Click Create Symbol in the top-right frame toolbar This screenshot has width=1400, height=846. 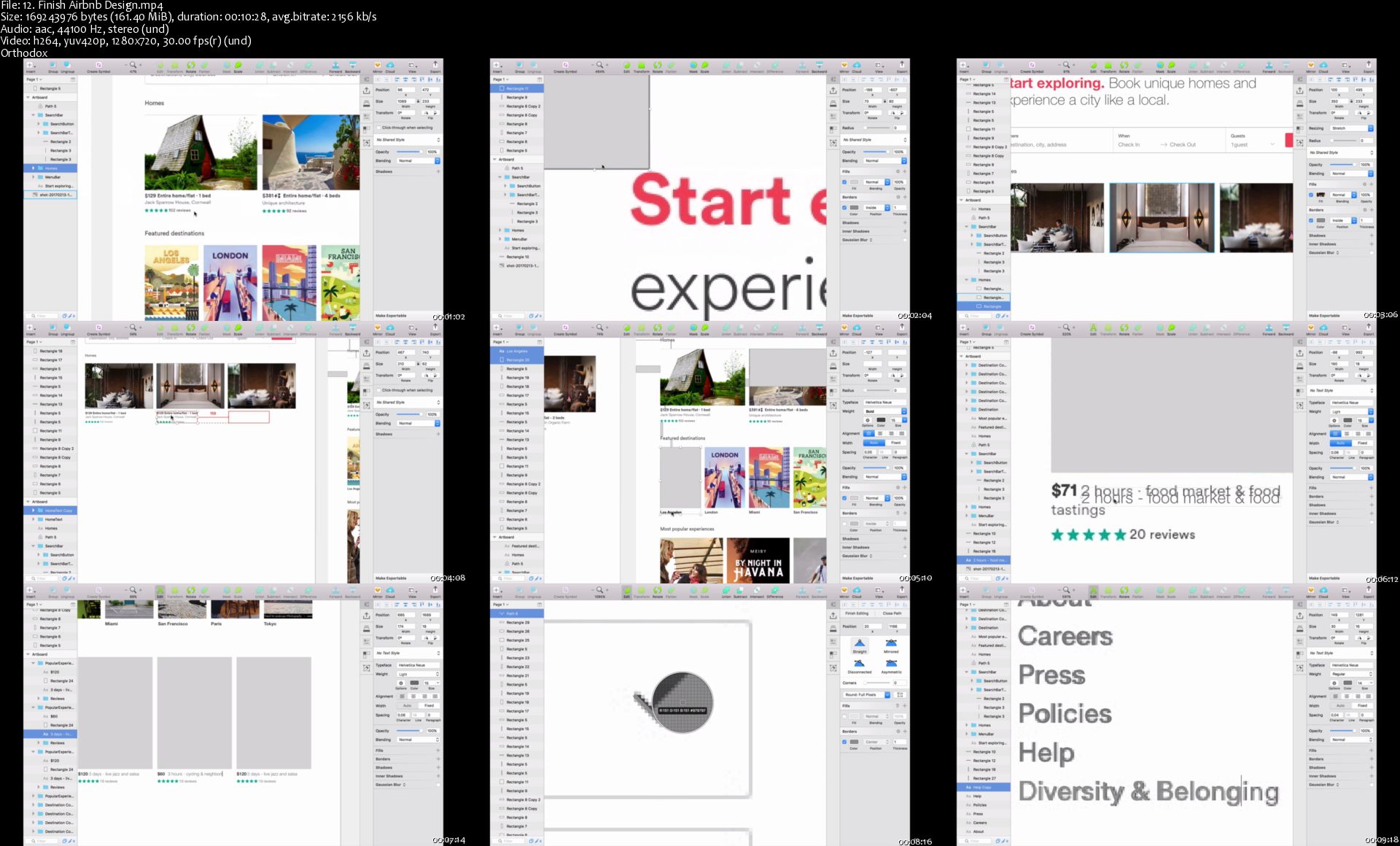tap(1032, 66)
